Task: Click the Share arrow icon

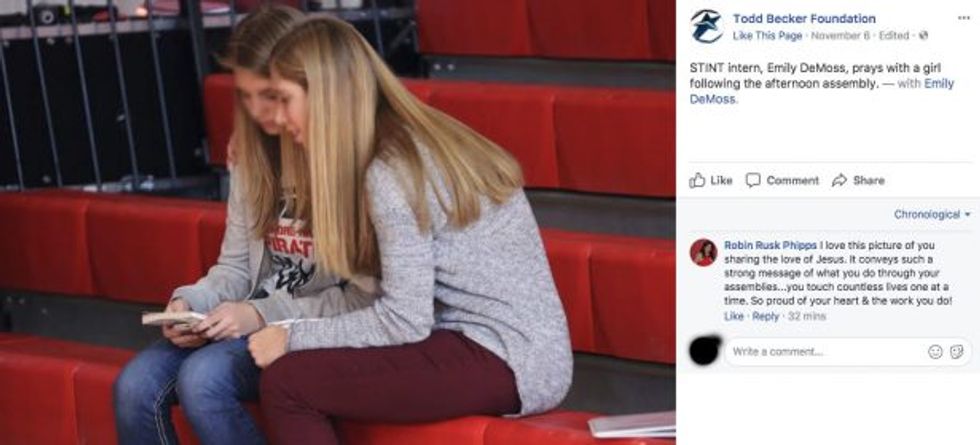Action: point(839,181)
